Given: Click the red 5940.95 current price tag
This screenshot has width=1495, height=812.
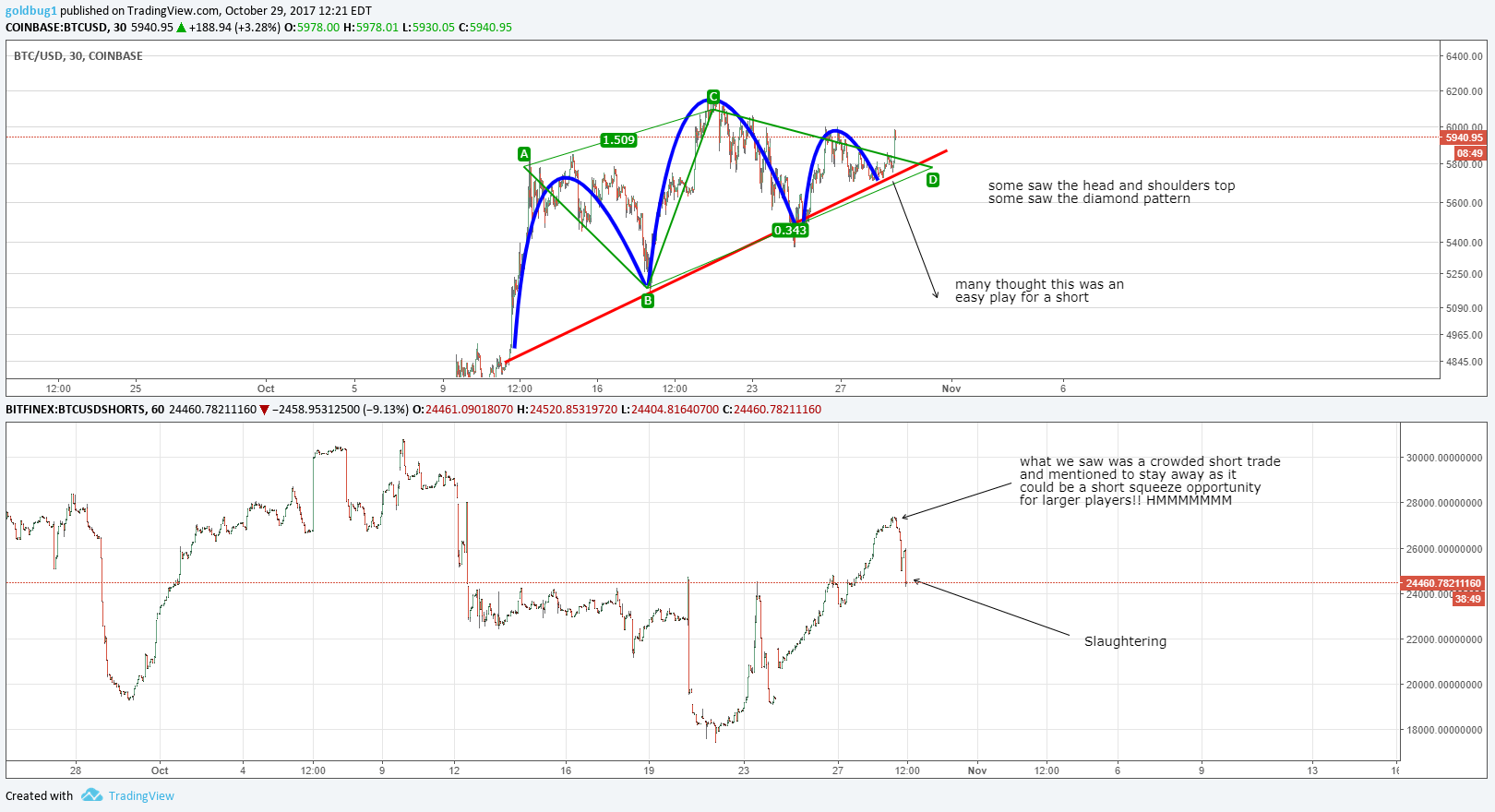Looking at the screenshot, I should tap(1464, 137).
